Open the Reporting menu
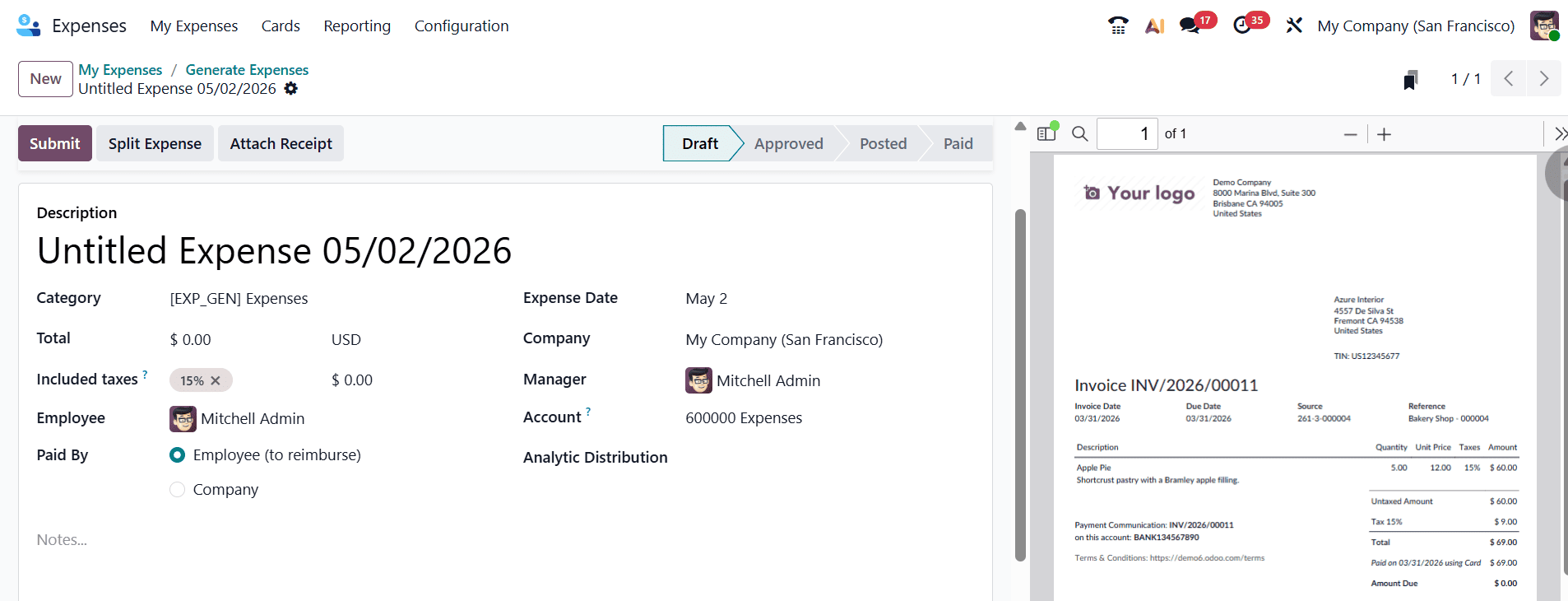Image resolution: width=1568 pixels, height=601 pixels. pos(357,26)
